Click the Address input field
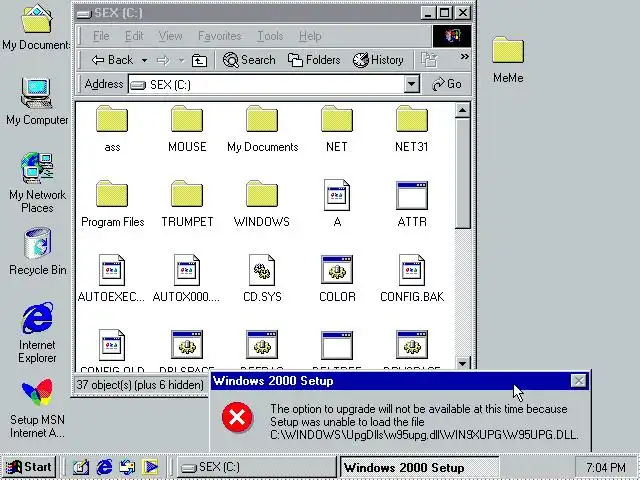 tap(267, 84)
